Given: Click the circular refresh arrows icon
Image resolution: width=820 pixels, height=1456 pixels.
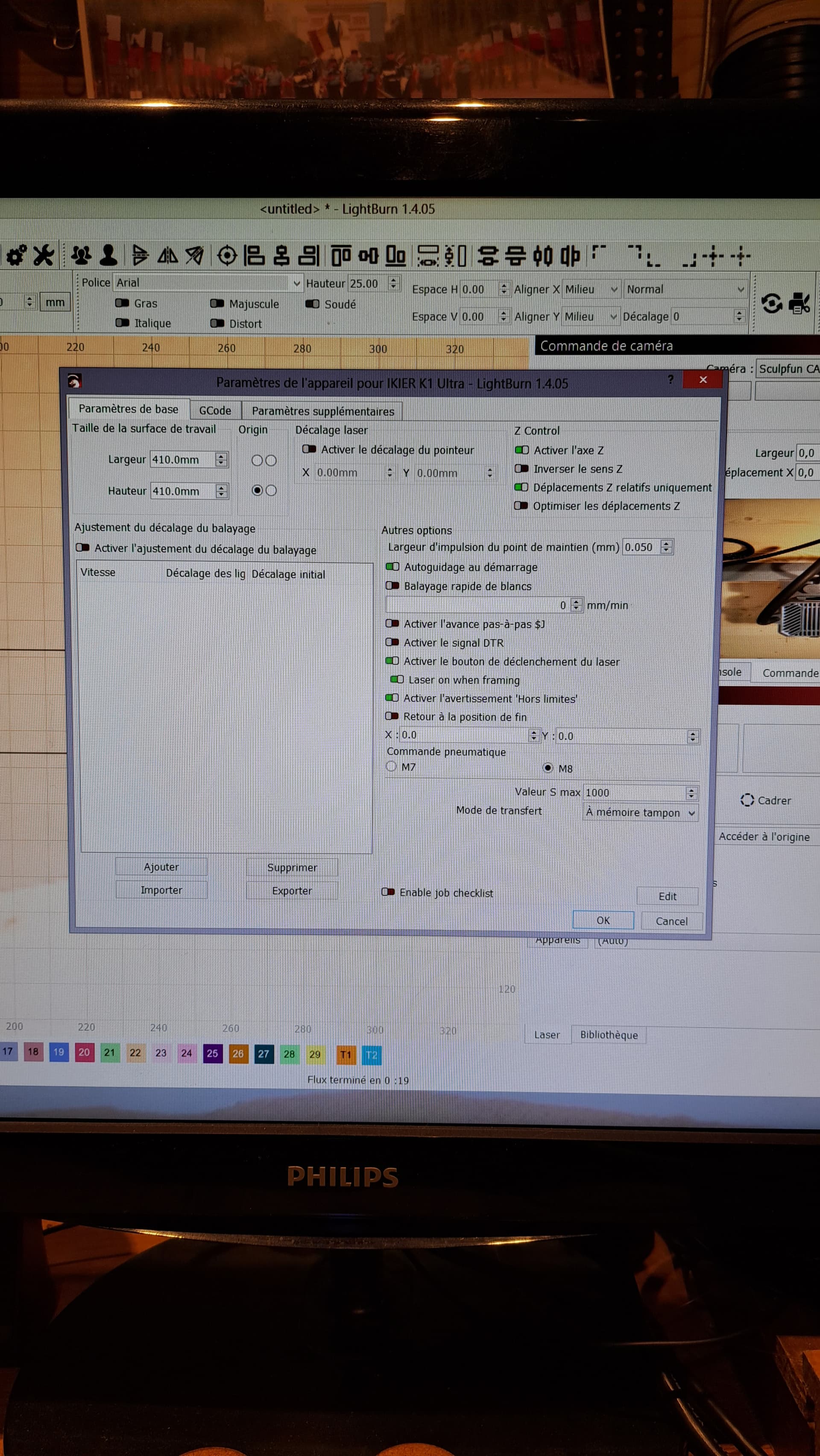Looking at the screenshot, I should (x=771, y=303).
